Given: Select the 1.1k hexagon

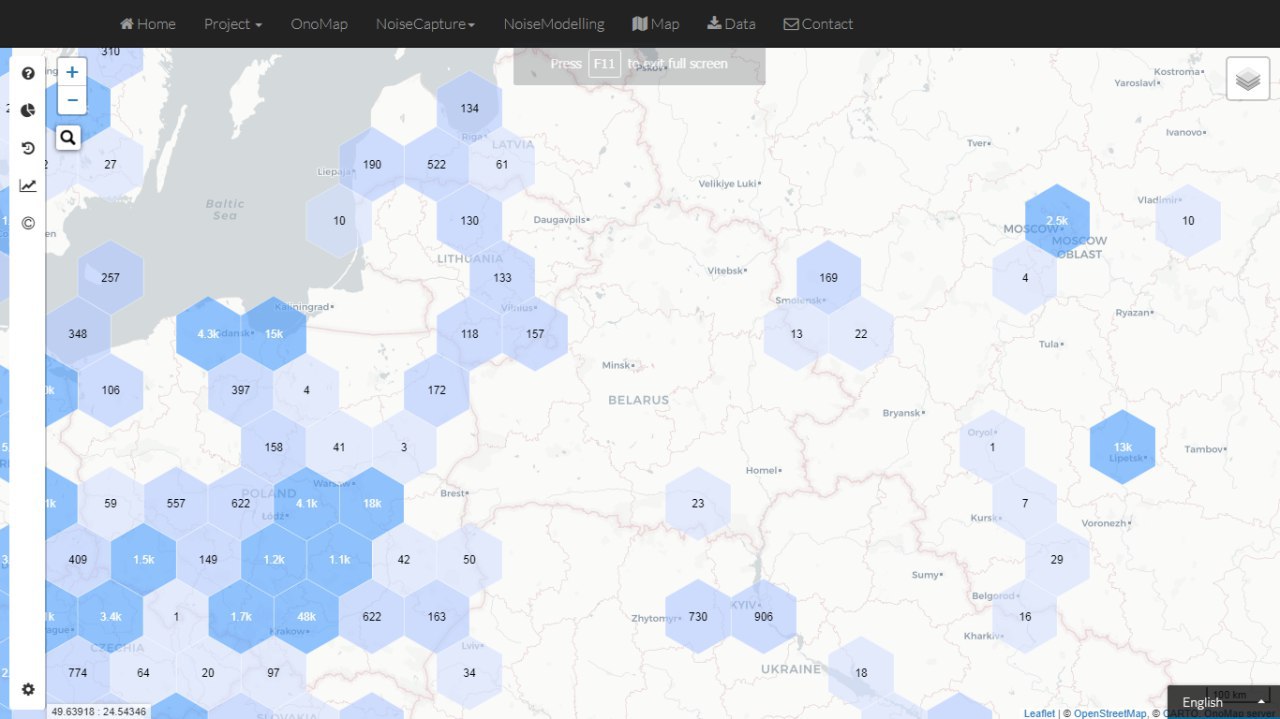Looking at the screenshot, I should click(x=340, y=560).
